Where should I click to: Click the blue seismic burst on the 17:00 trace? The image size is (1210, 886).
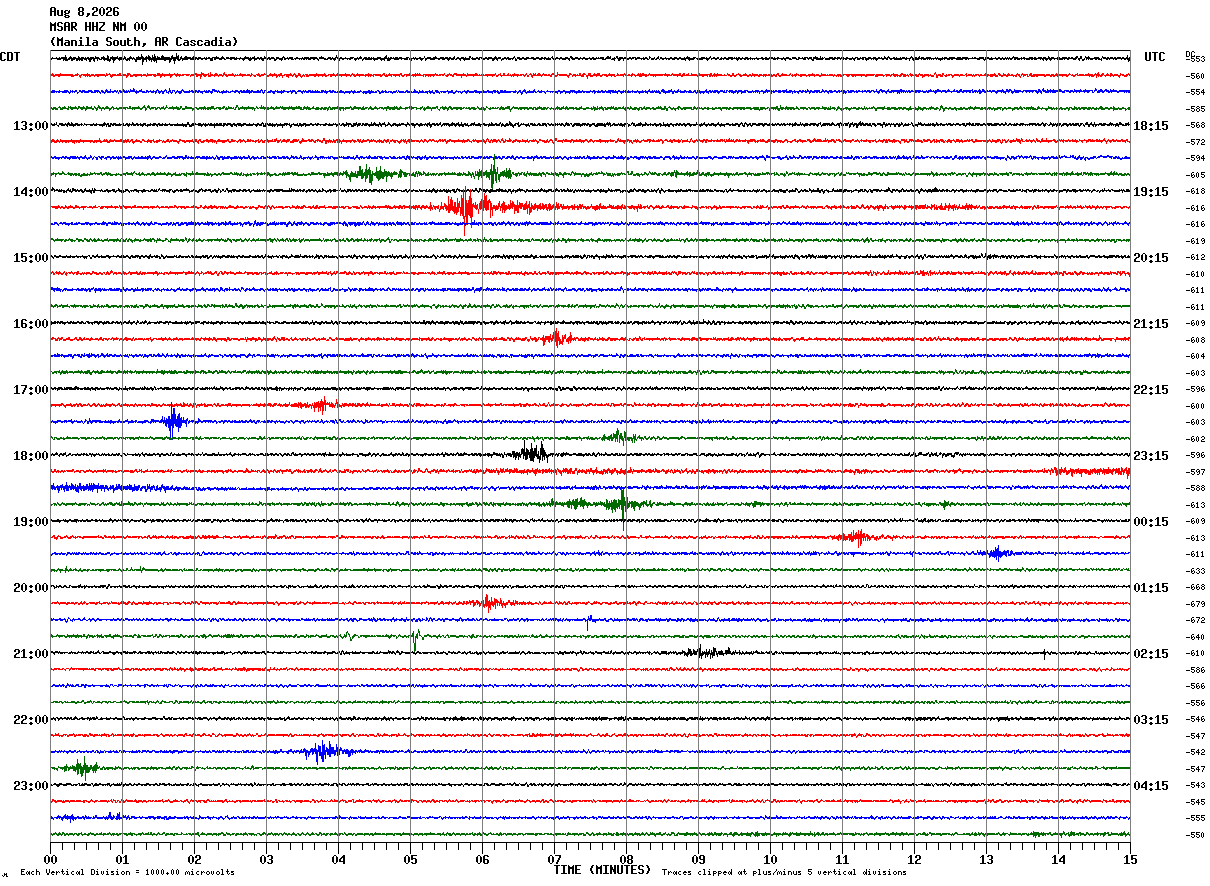(x=174, y=421)
